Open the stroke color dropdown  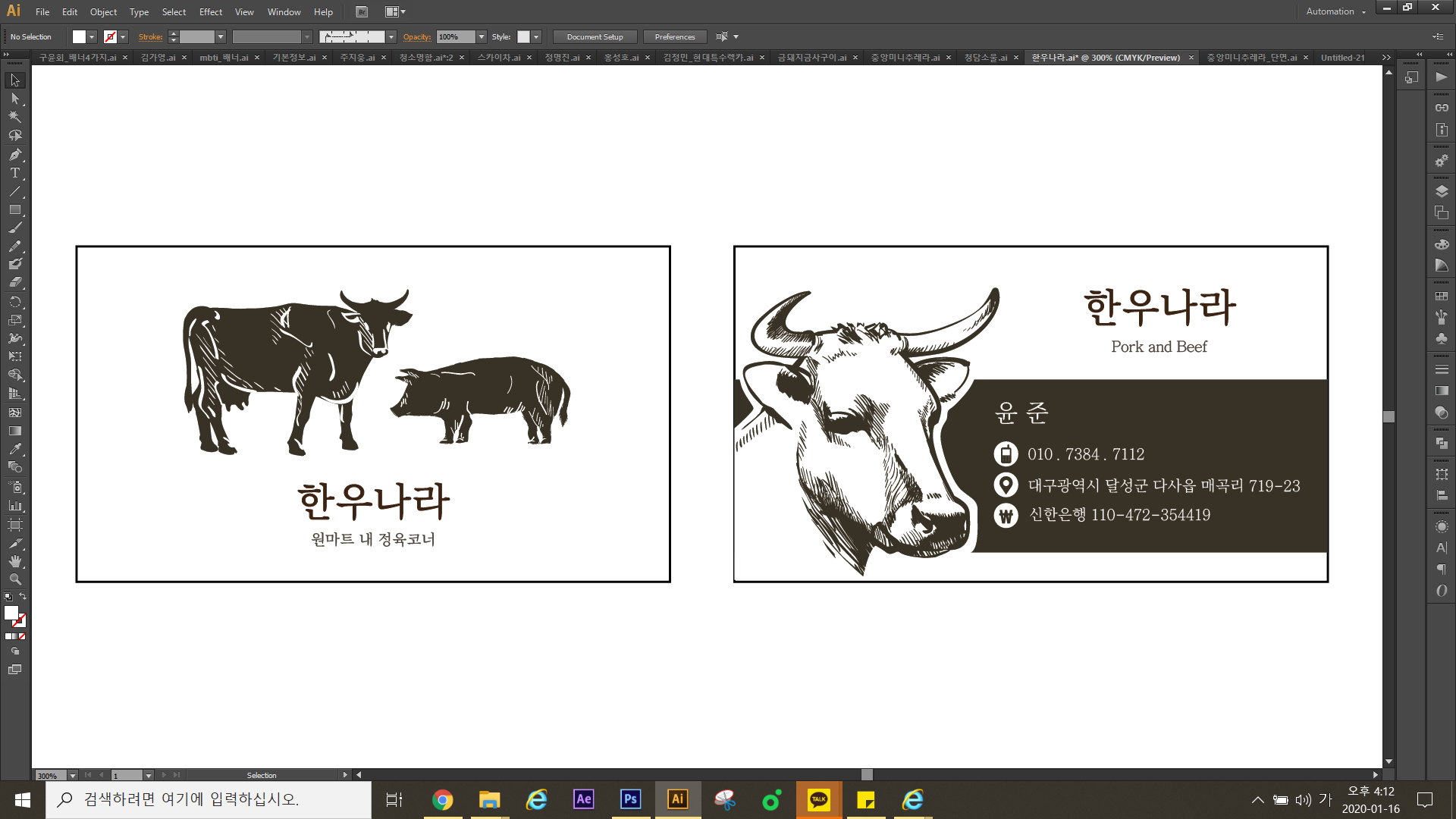[123, 37]
